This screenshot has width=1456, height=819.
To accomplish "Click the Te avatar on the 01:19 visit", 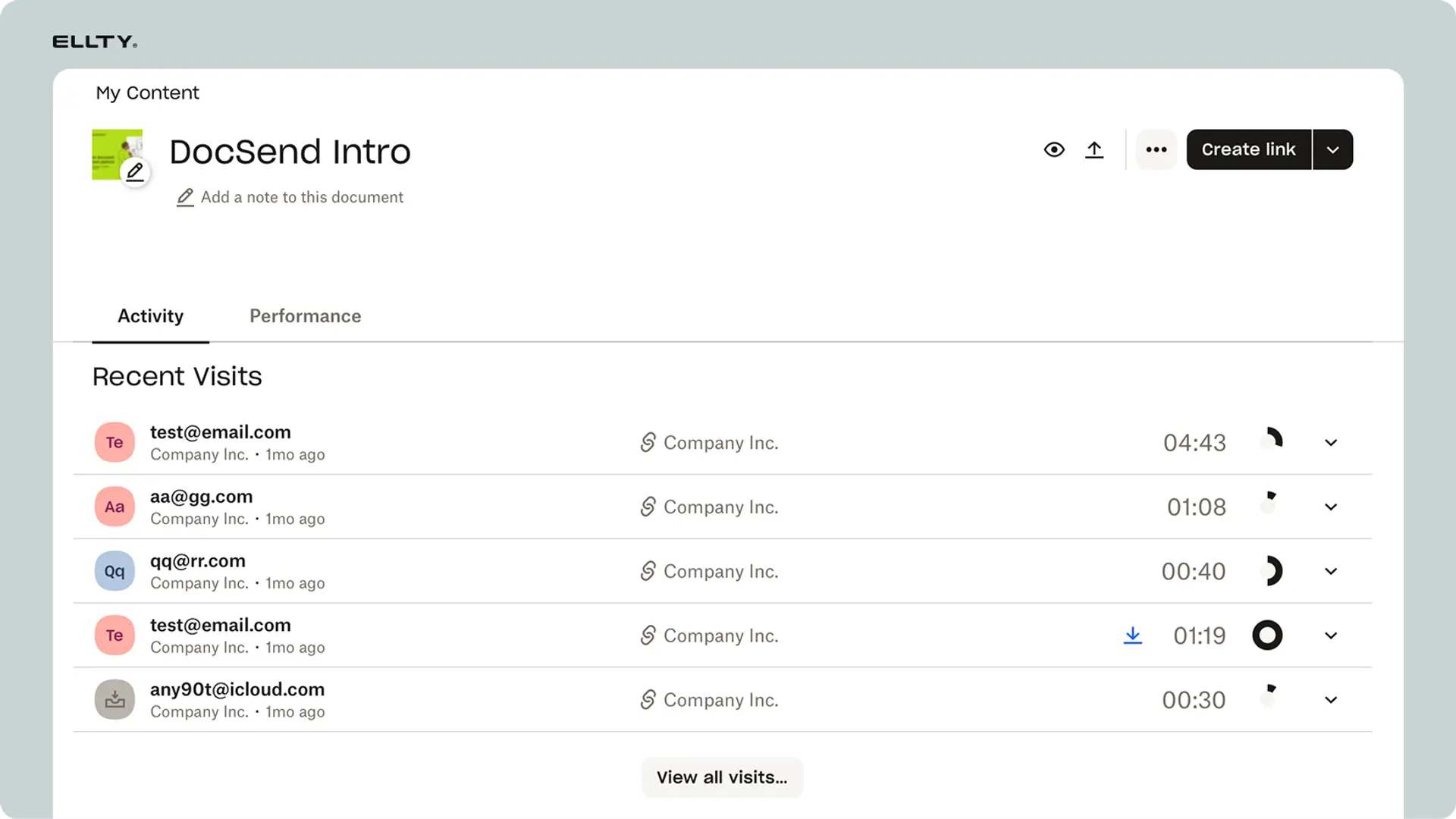I will click(115, 635).
